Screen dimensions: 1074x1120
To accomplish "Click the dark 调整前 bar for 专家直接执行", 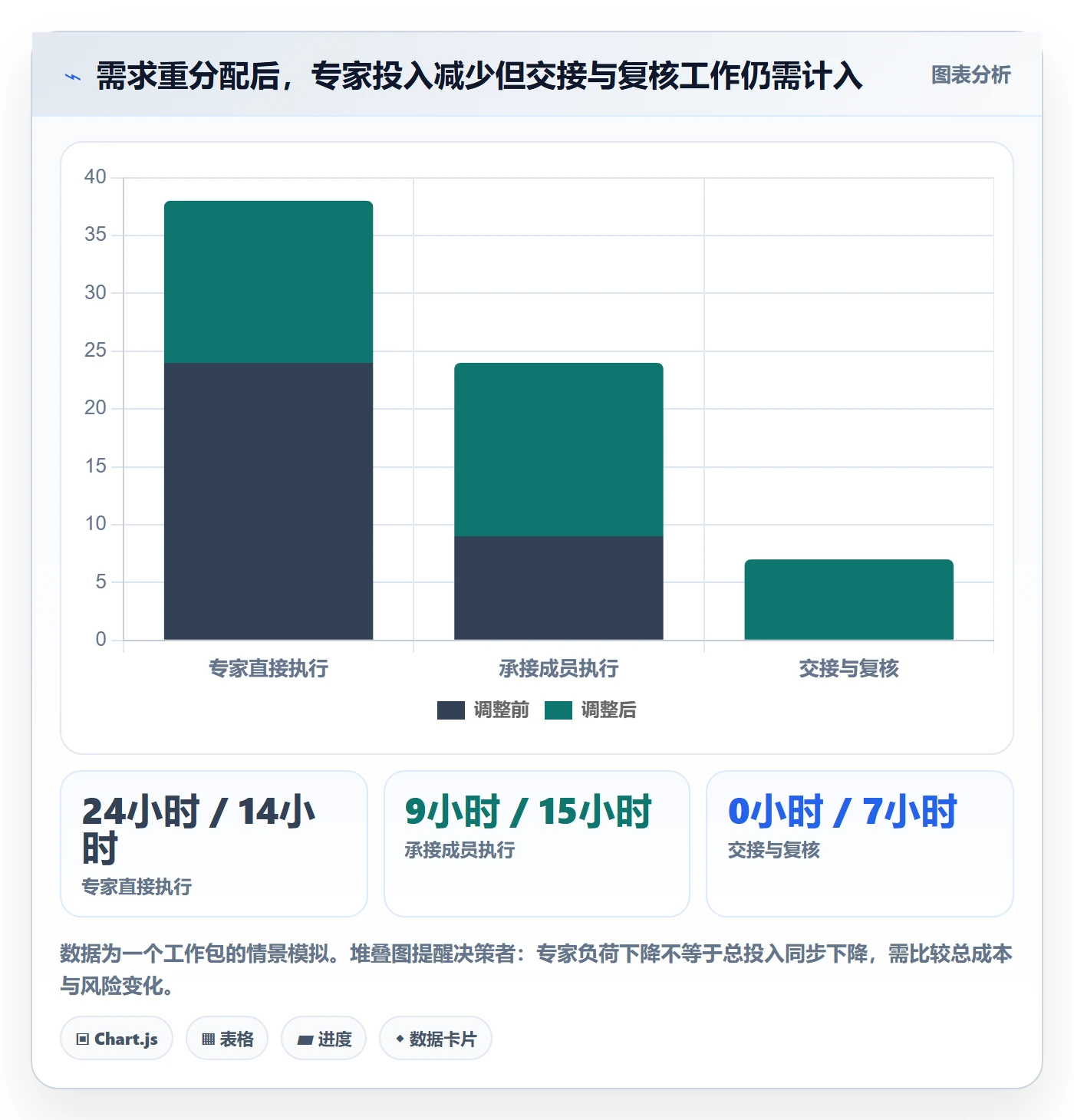I will (x=268, y=501).
